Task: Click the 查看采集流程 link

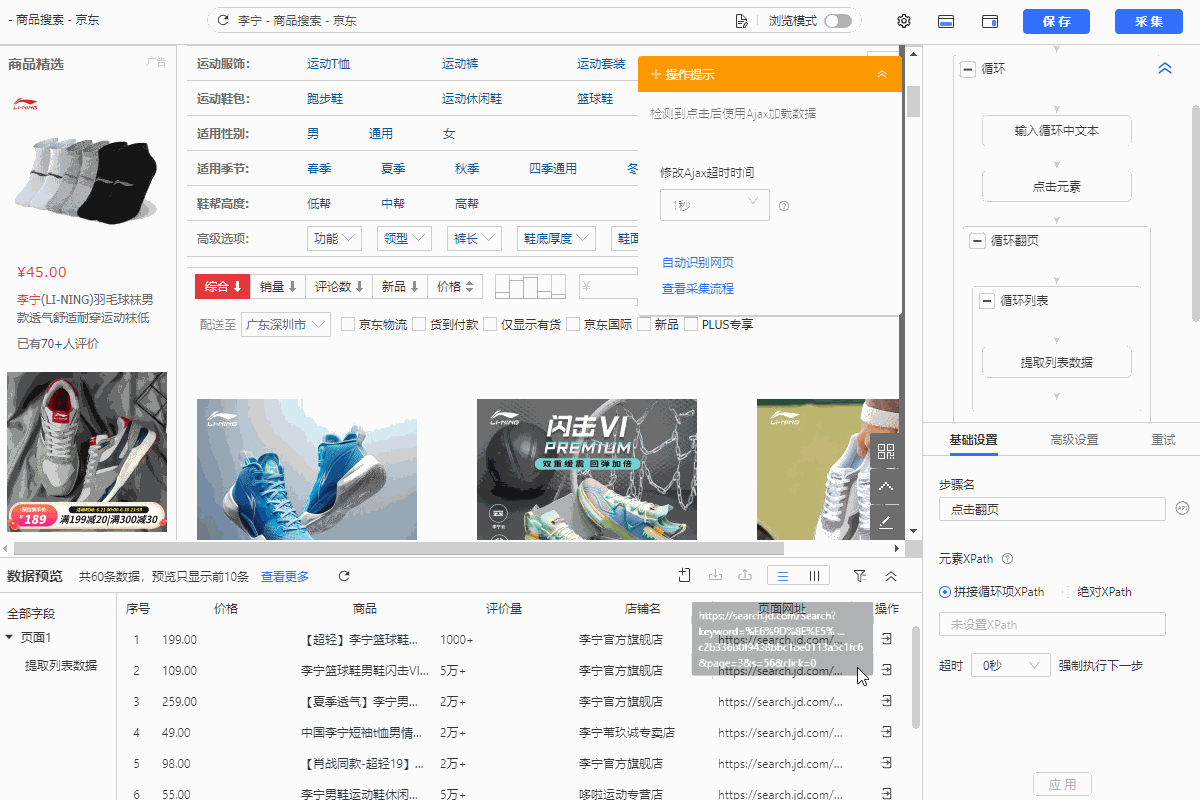Action: [x=698, y=289]
